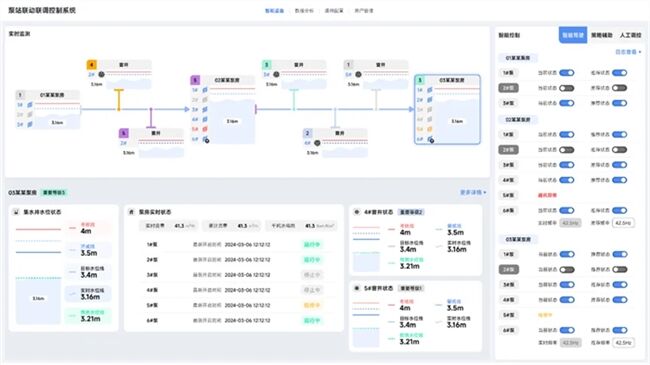Click the orange number 4 well badge
The width and height of the screenshot is (650, 365).
(x=92, y=65)
